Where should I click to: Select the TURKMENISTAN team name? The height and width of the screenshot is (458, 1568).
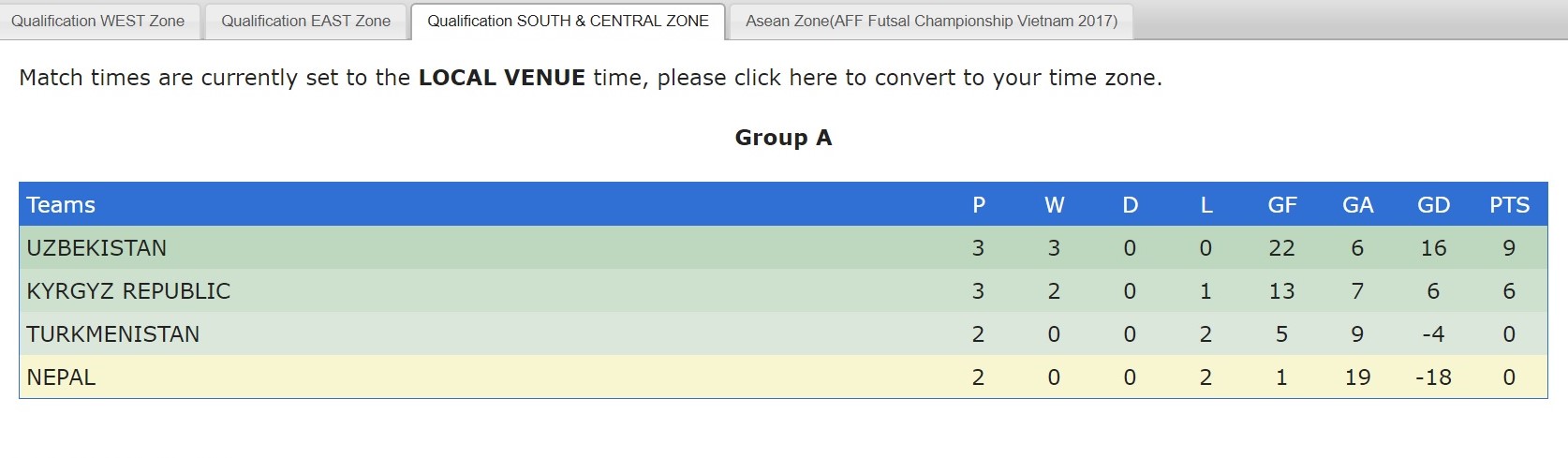coord(112,334)
